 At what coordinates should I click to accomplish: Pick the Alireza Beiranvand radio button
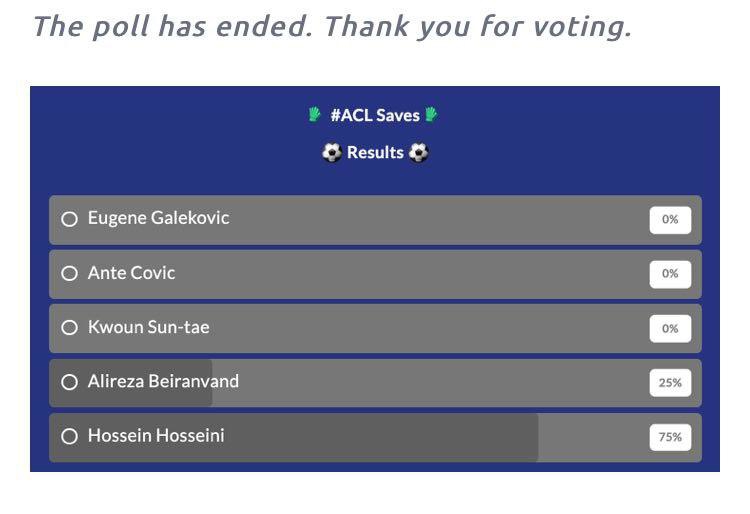click(x=69, y=382)
